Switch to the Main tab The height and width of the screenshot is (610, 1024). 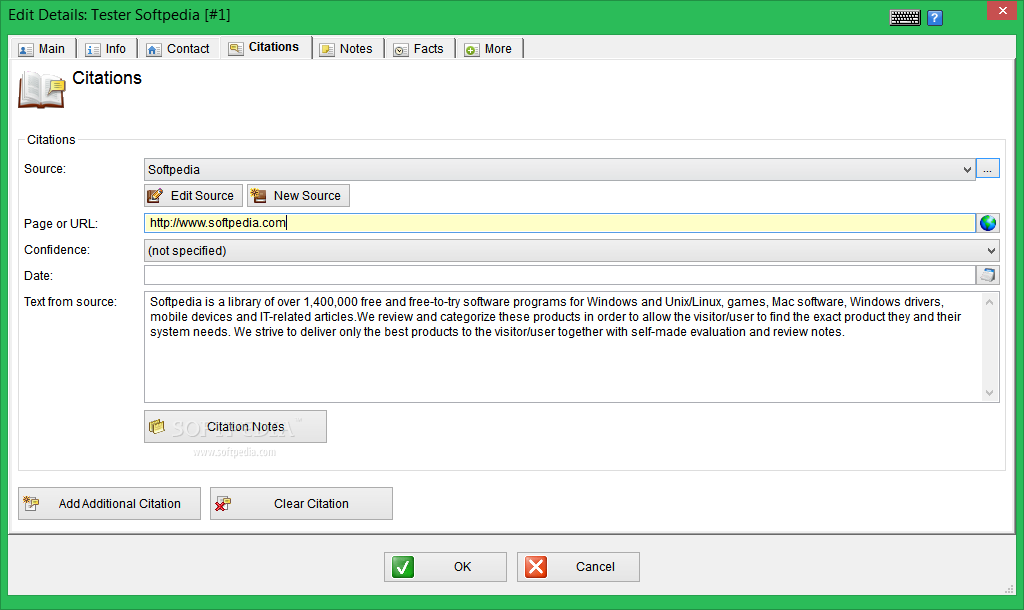[42, 49]
